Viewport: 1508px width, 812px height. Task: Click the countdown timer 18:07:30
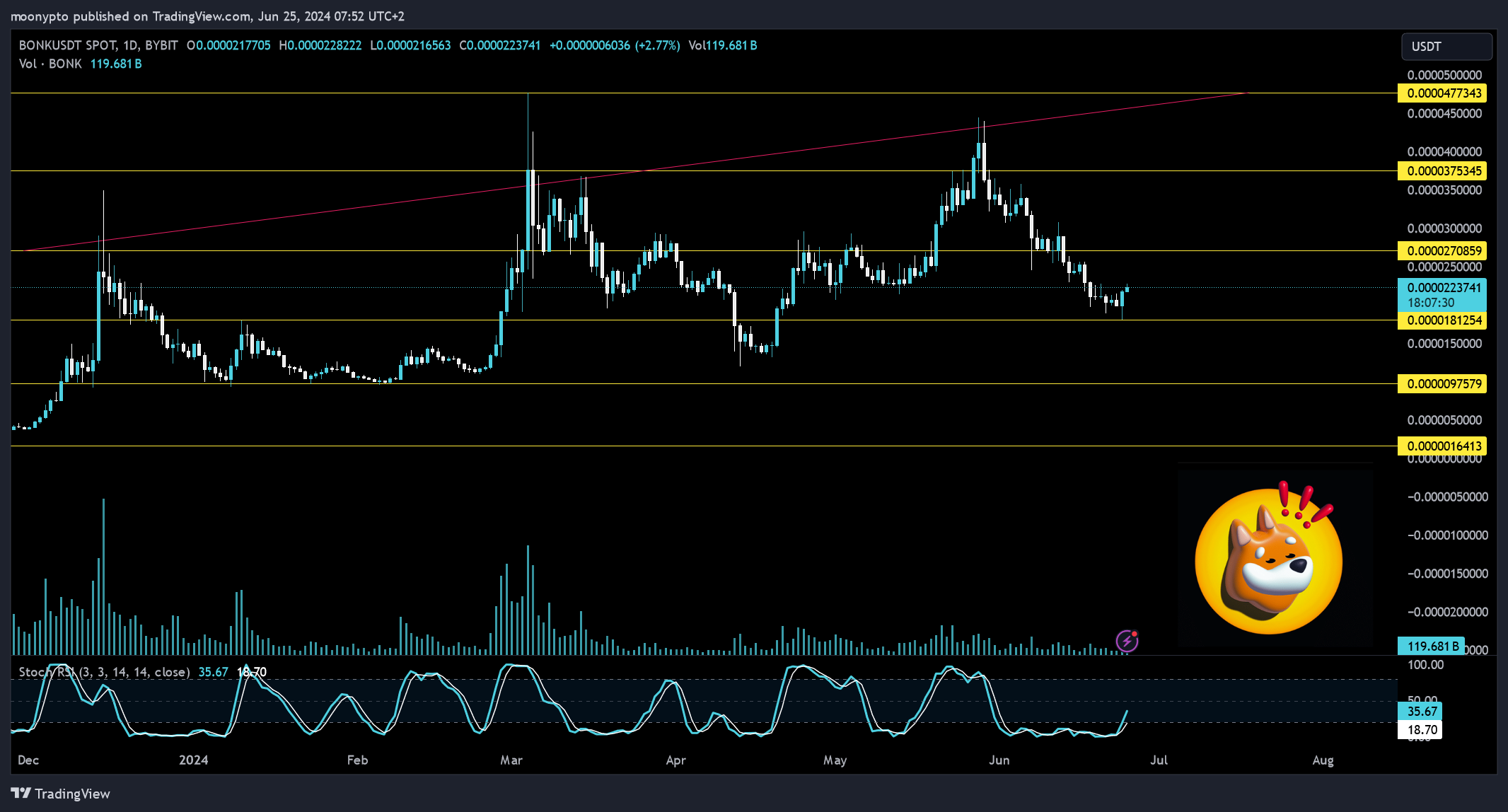1431,303
